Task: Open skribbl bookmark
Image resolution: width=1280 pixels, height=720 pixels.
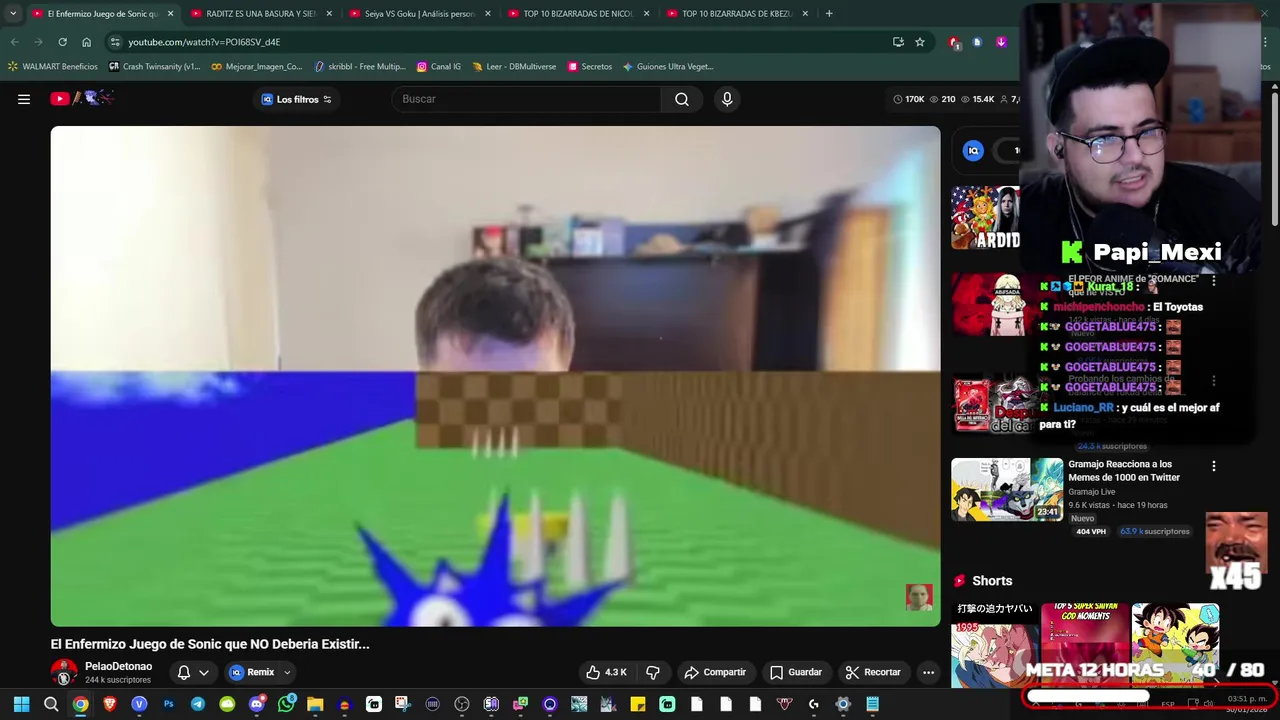Action: tap(360, 67)
